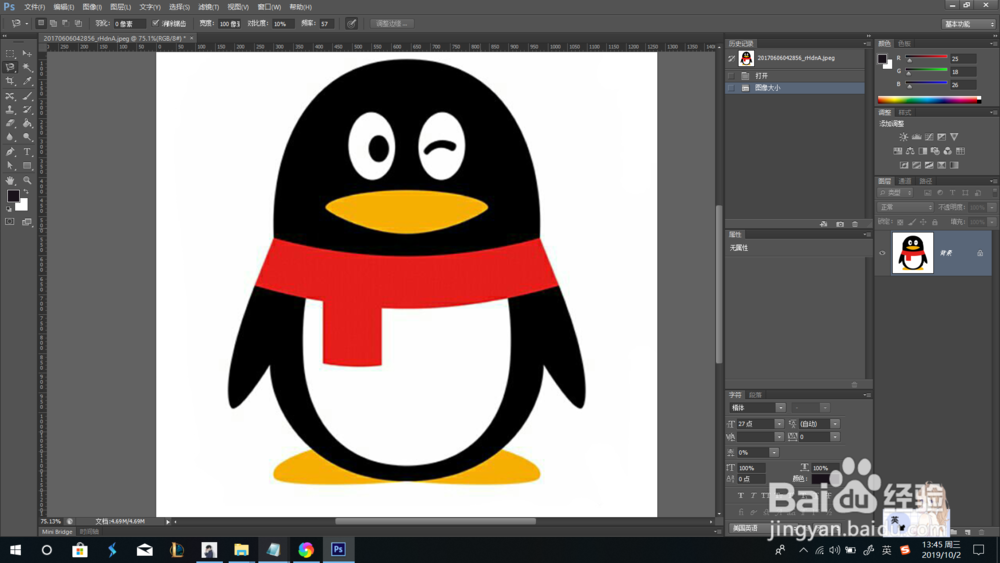Switch to the 色板 swatches tab
This screenshot has height=563, width=1000.
[904, 44]
